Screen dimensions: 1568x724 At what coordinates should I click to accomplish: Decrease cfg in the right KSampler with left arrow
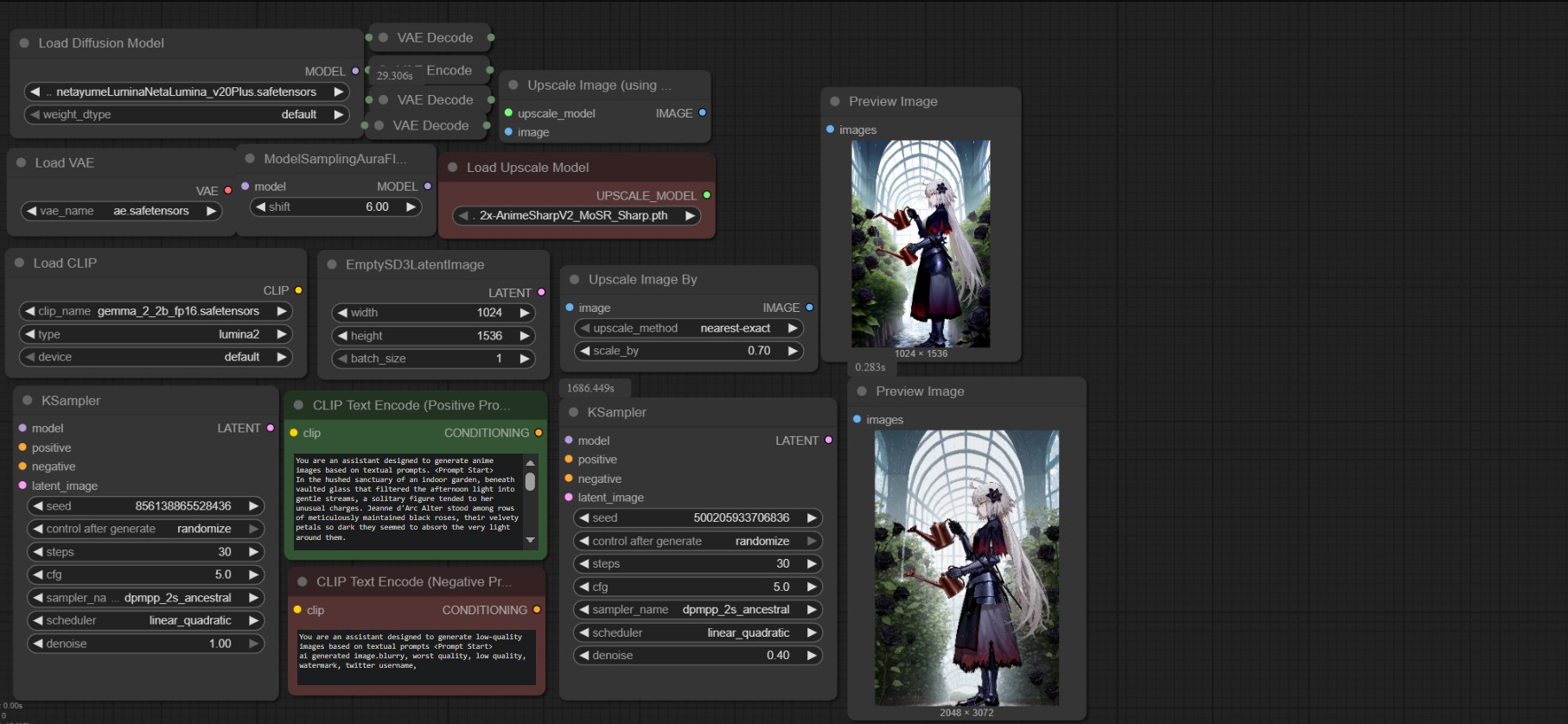584,587
